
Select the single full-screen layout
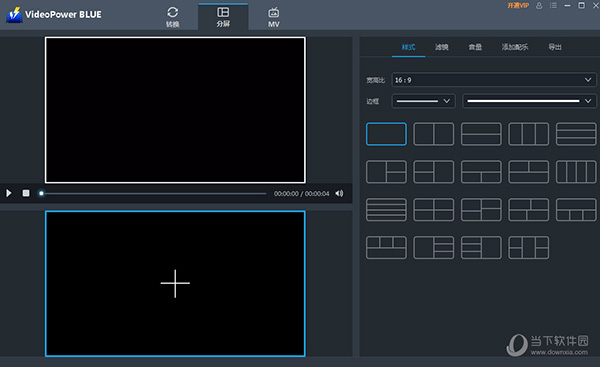pos(386,134)
